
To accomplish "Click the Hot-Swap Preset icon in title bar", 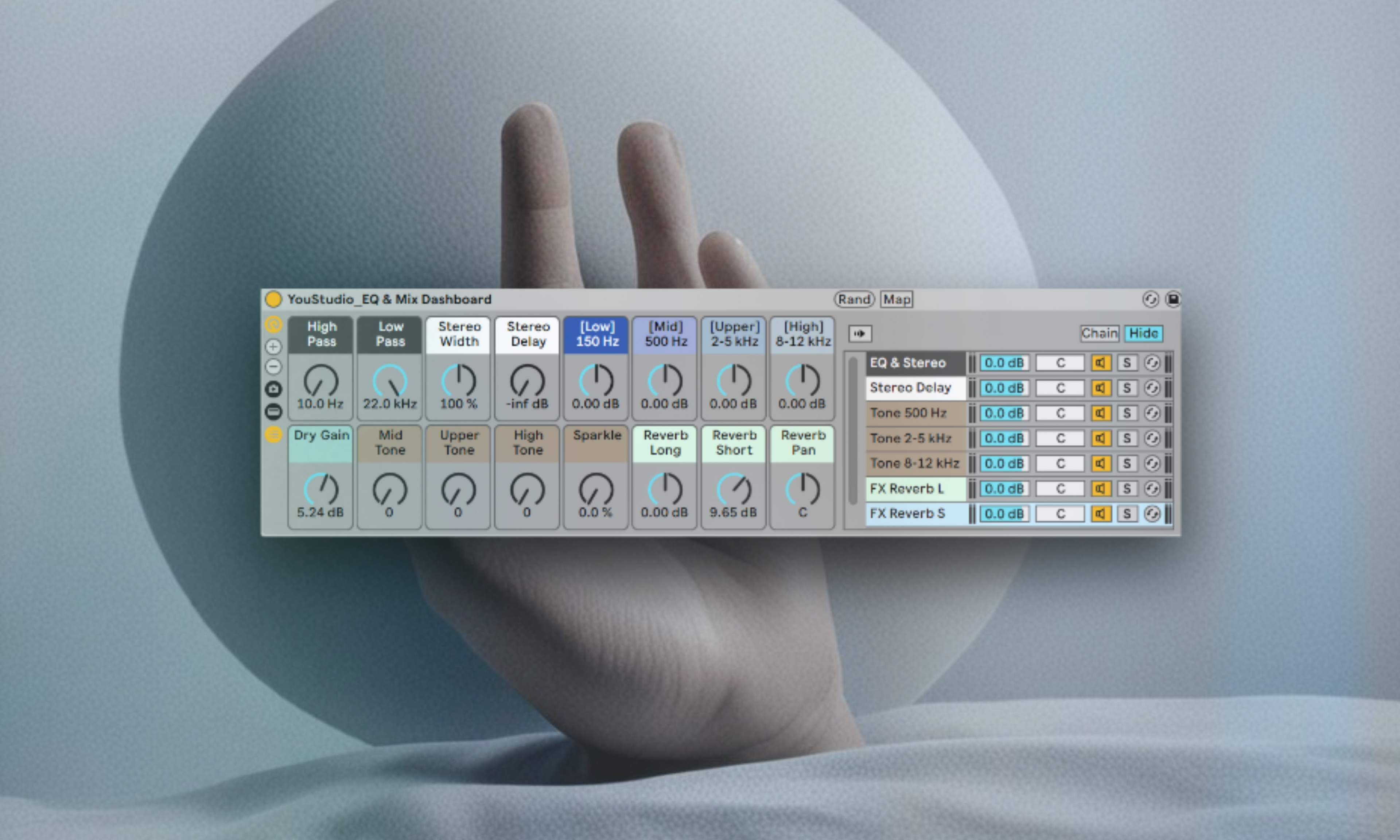I will click(x=1151, y=299).
